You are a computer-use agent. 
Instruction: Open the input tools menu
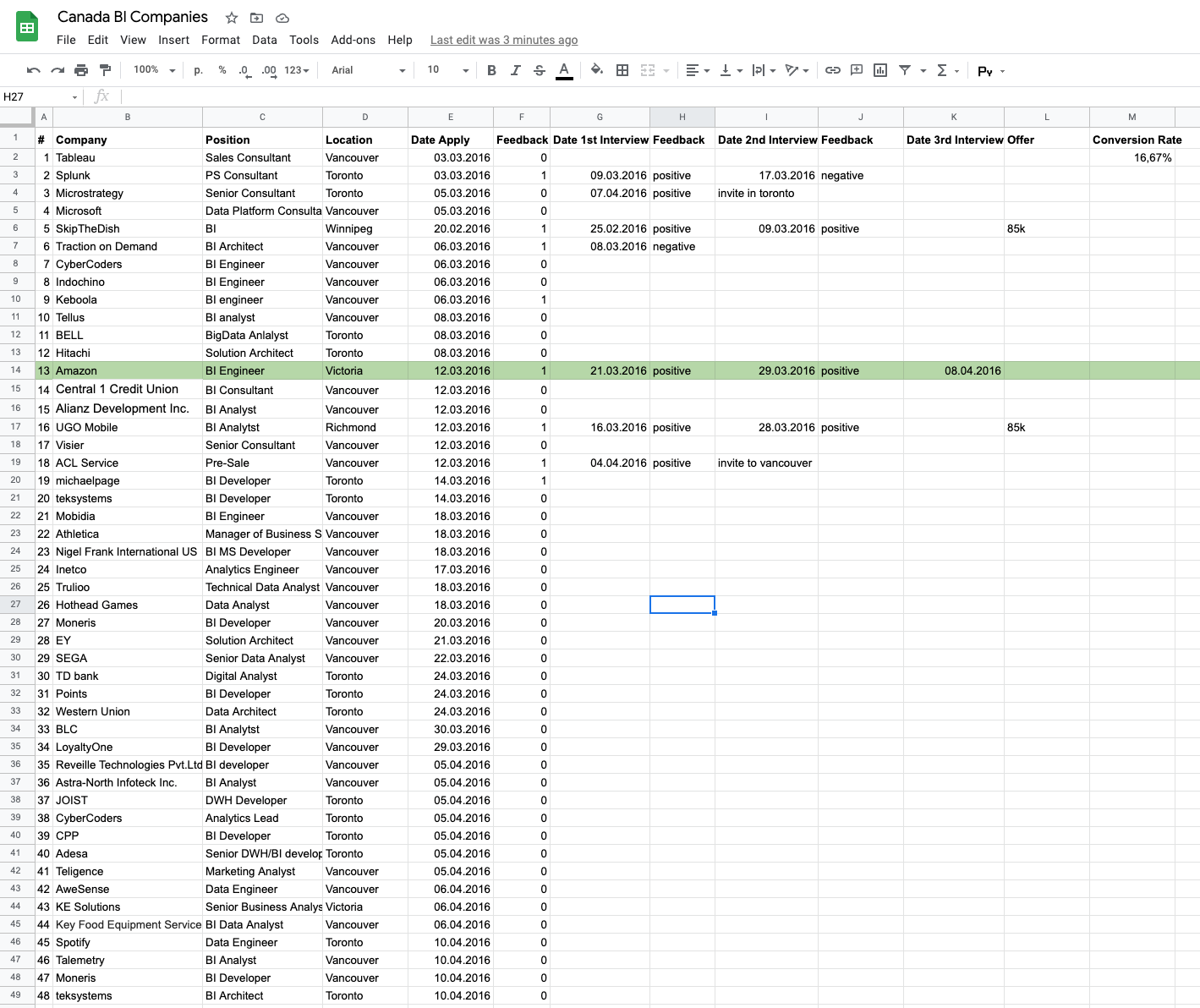point(991,71)
